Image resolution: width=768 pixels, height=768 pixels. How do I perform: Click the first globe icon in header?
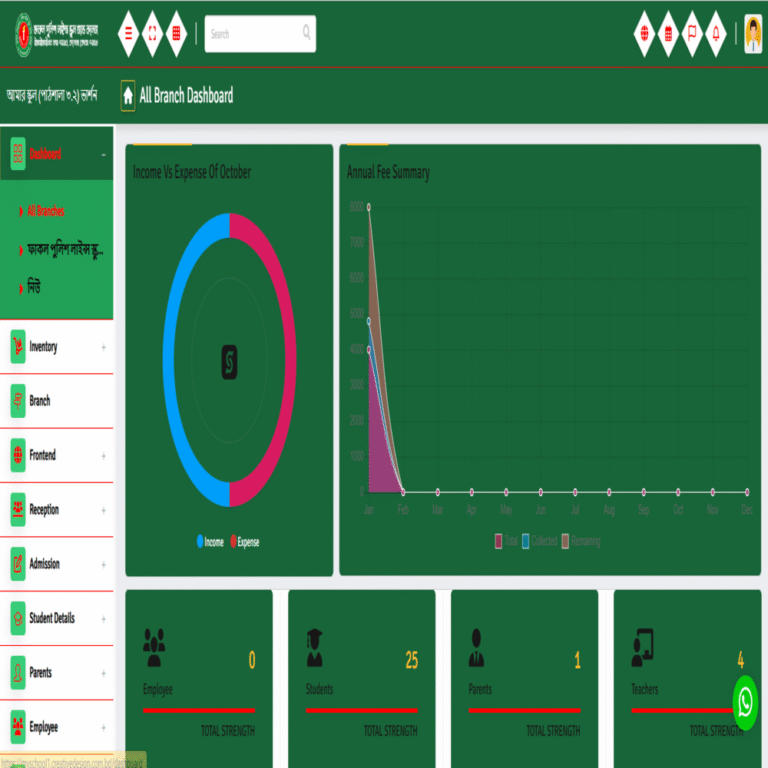click(x=644, y=33)
